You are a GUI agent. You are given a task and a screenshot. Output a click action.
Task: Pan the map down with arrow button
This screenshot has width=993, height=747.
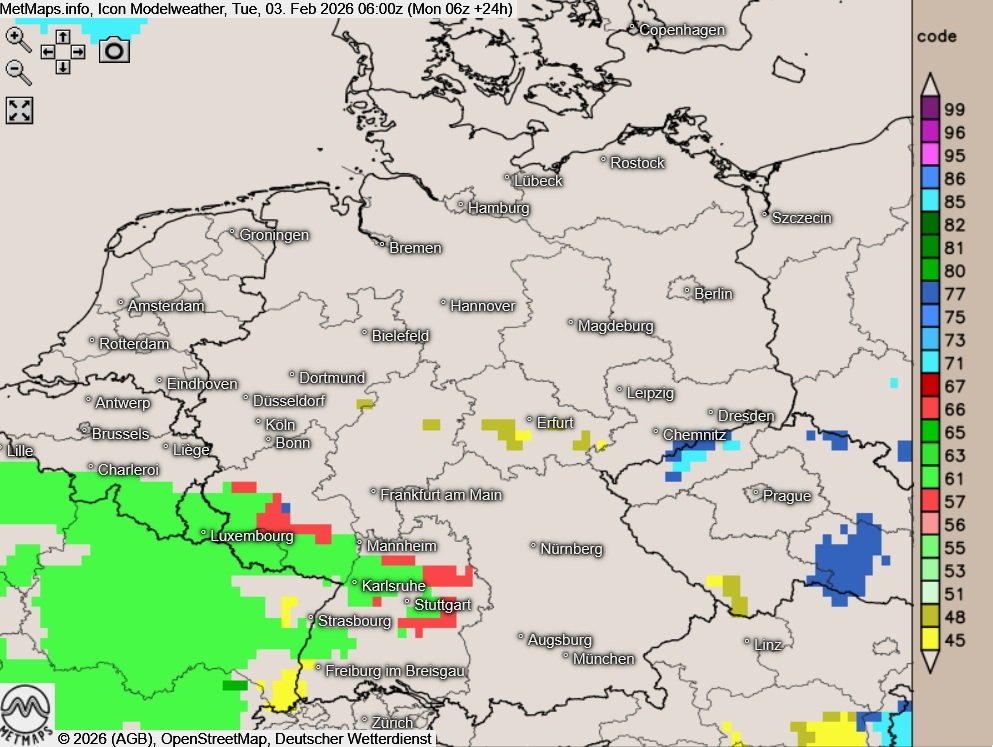pyautogui.click(x=63, y=66)
